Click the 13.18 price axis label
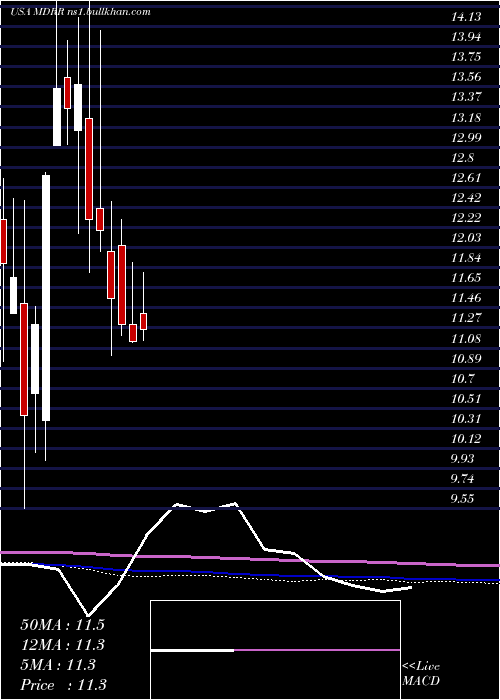The image size is (500, 700). [x=466, y=118]
